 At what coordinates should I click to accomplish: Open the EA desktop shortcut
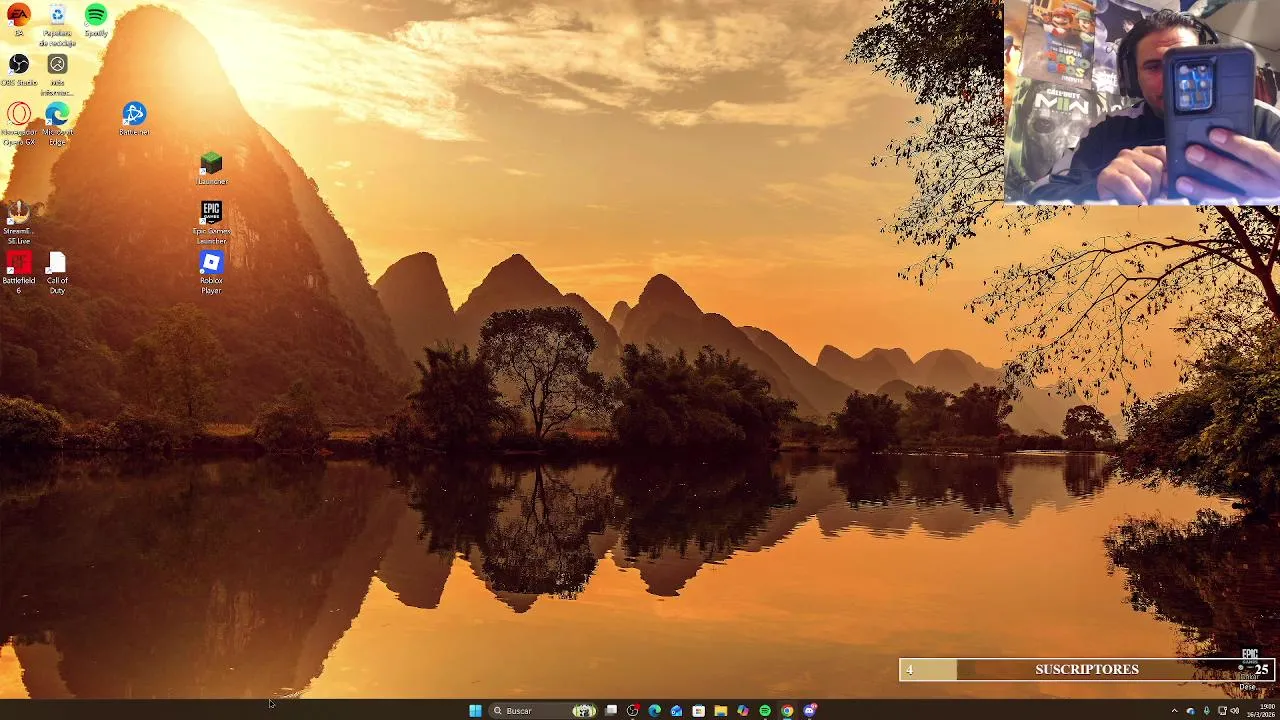19,20
